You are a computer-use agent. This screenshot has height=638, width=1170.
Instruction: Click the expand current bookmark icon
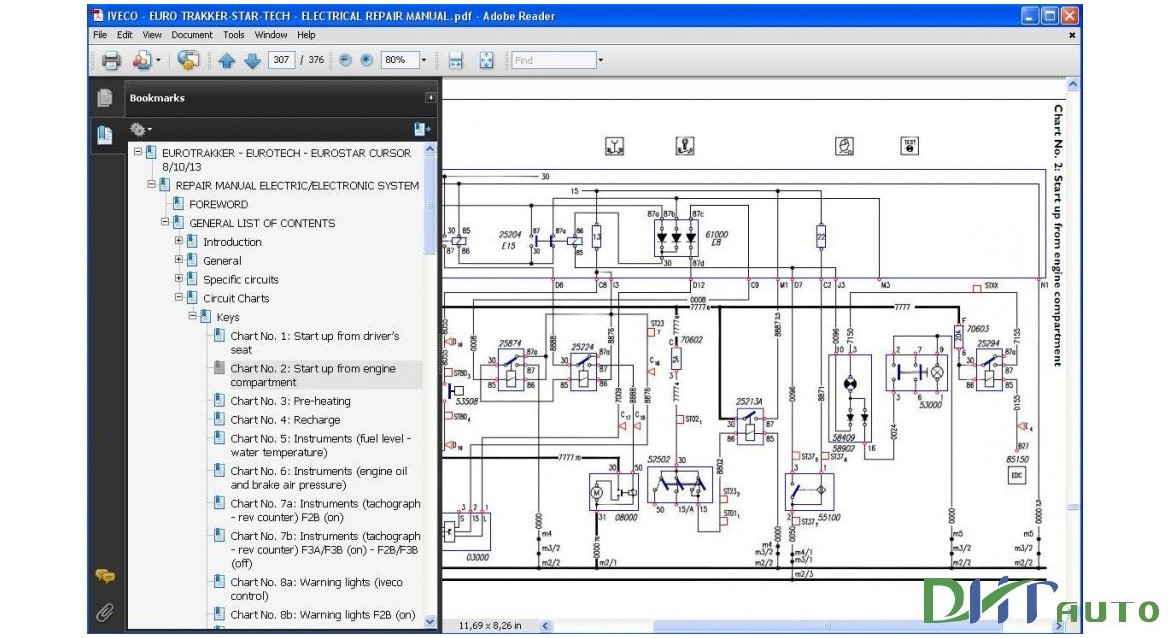coord(422,129)
